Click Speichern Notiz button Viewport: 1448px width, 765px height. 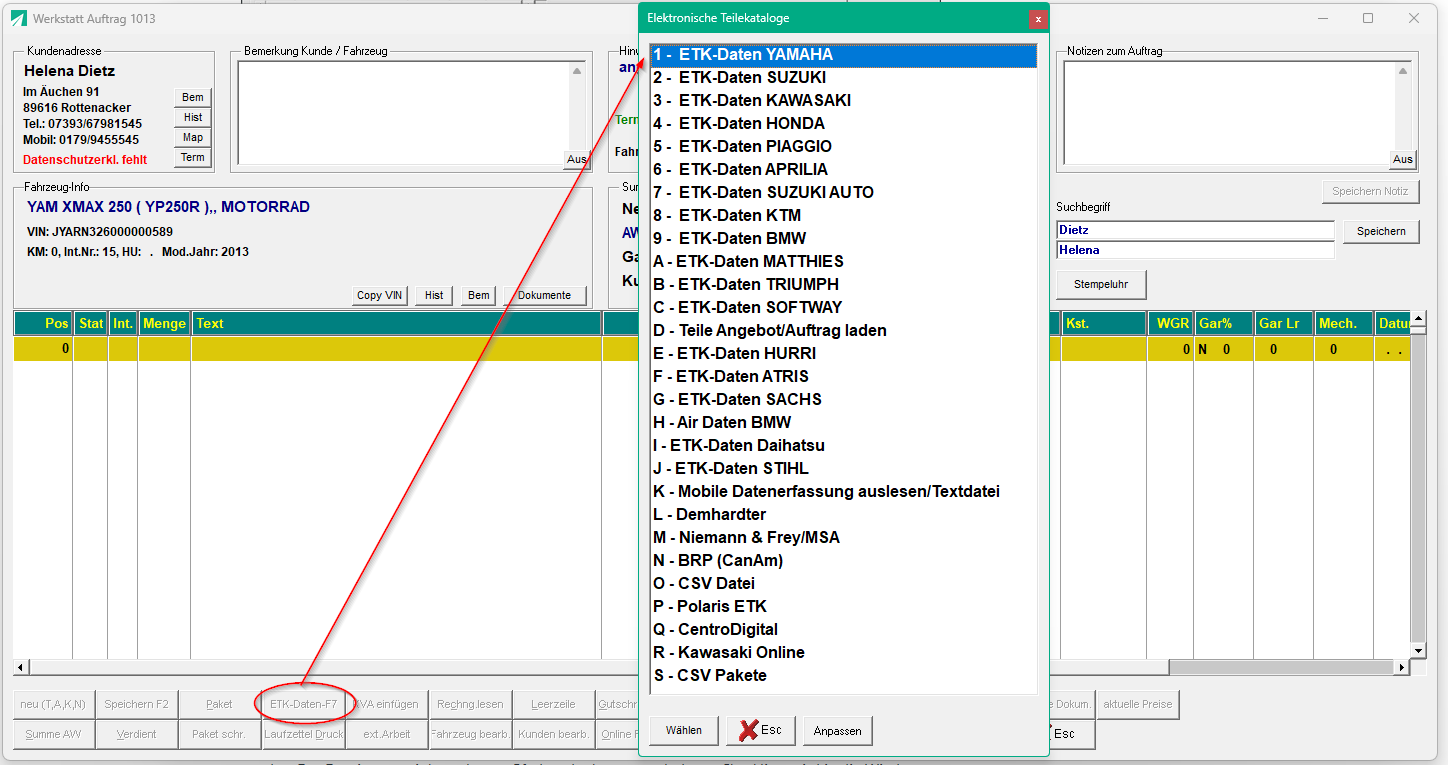pyautogui.click(x=1370, y=191)
